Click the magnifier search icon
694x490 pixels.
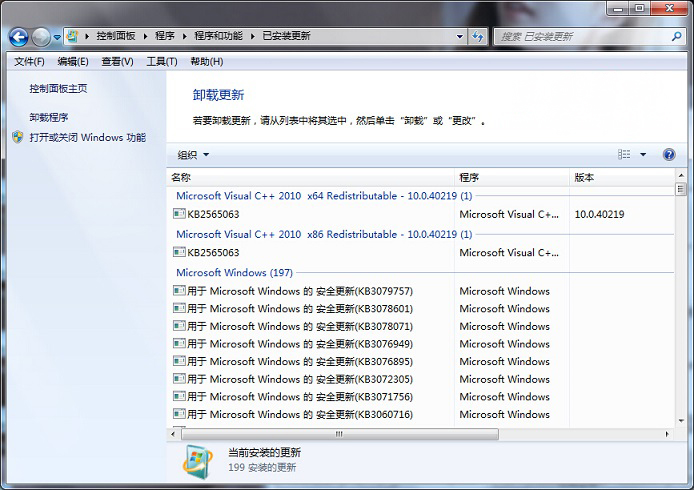pyautogui.click(x=676, y=36)
